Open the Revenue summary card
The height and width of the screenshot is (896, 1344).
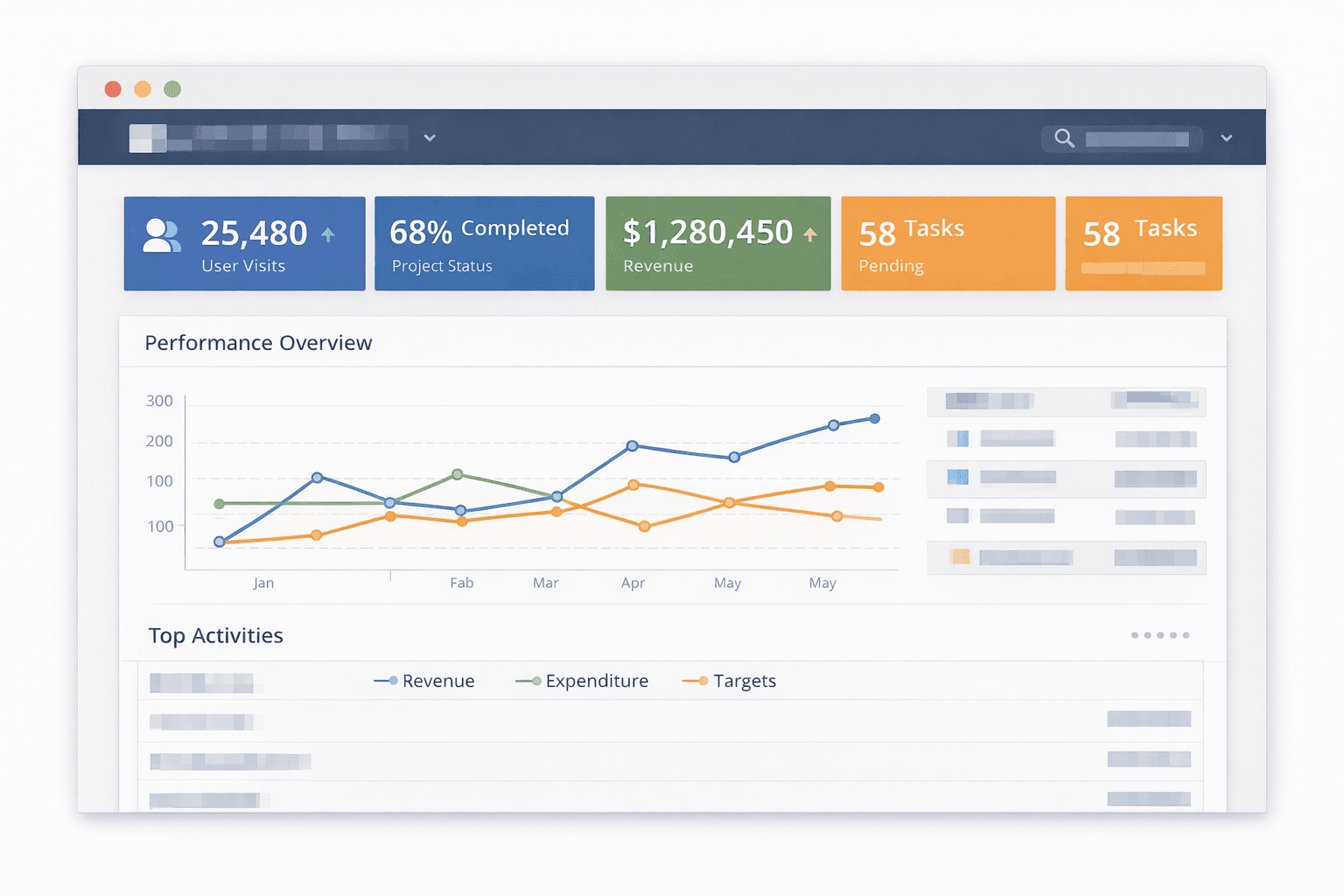coord(717,243)
